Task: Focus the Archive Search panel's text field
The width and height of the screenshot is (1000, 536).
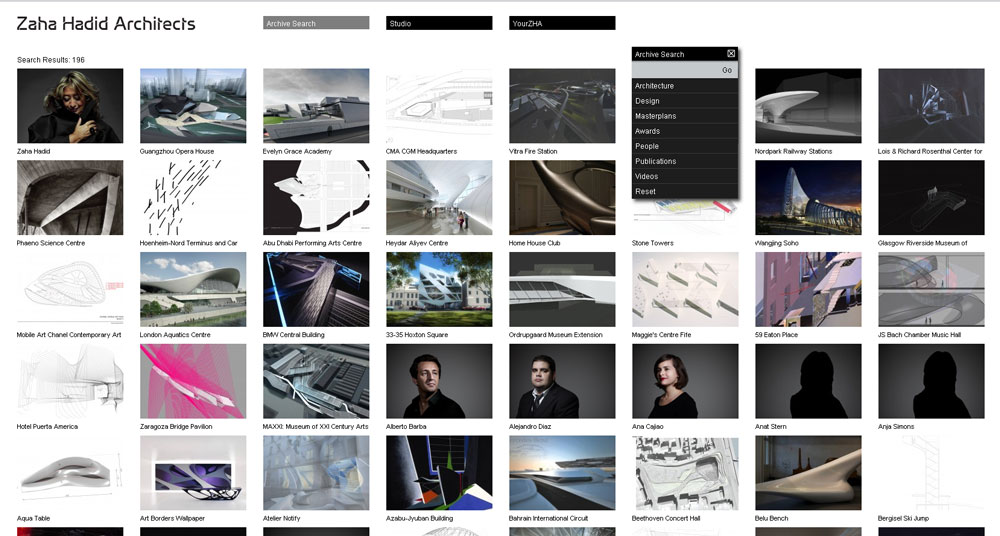Action: click(675, 70)
